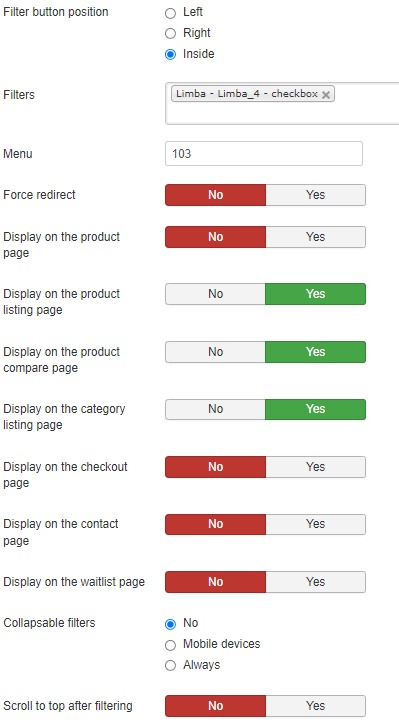Disable Display on the product listing page
399x724 pixels.
pyautogui.click(x=215, y=294)
